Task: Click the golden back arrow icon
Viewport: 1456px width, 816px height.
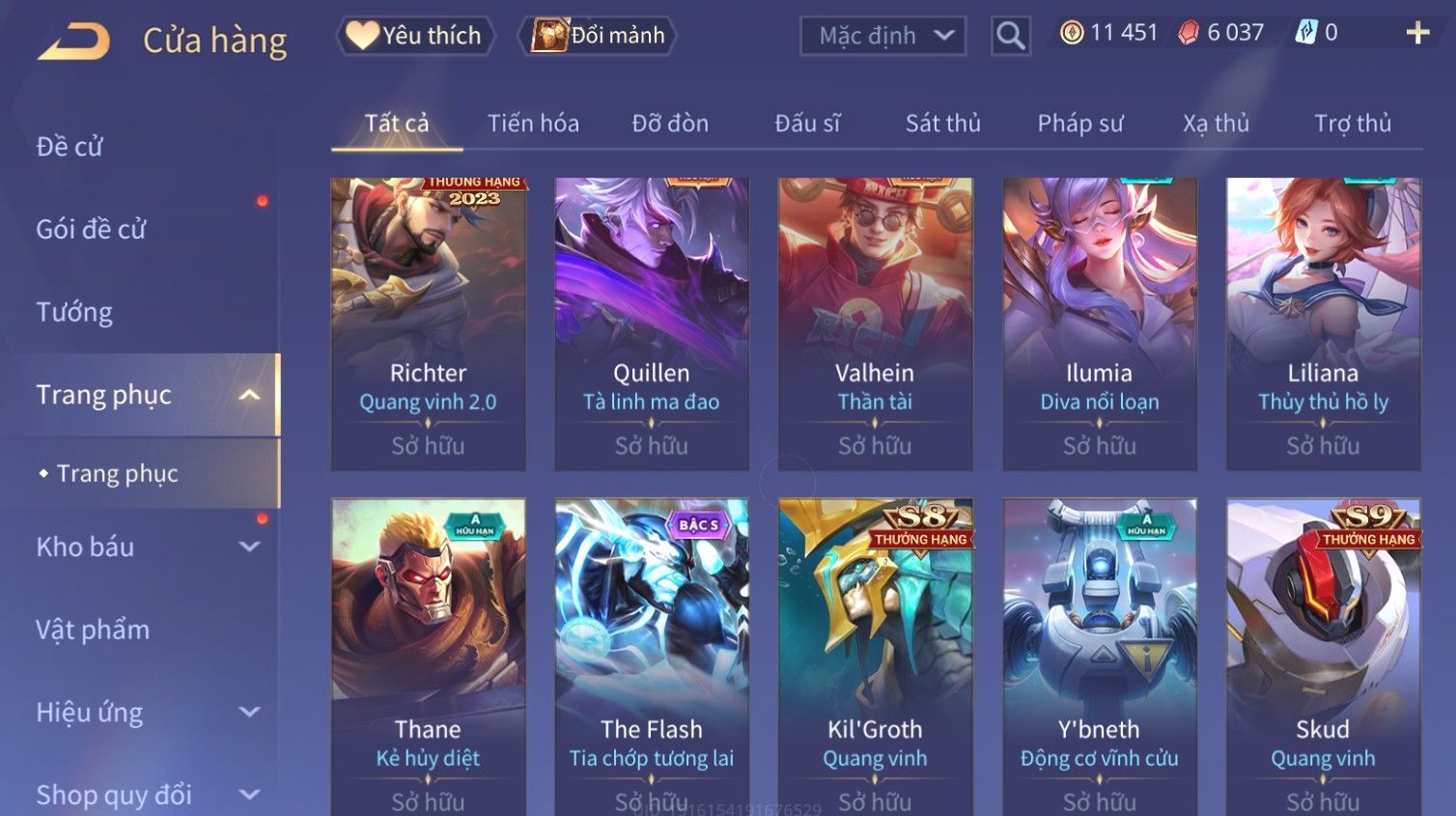Action: [73, 42]
